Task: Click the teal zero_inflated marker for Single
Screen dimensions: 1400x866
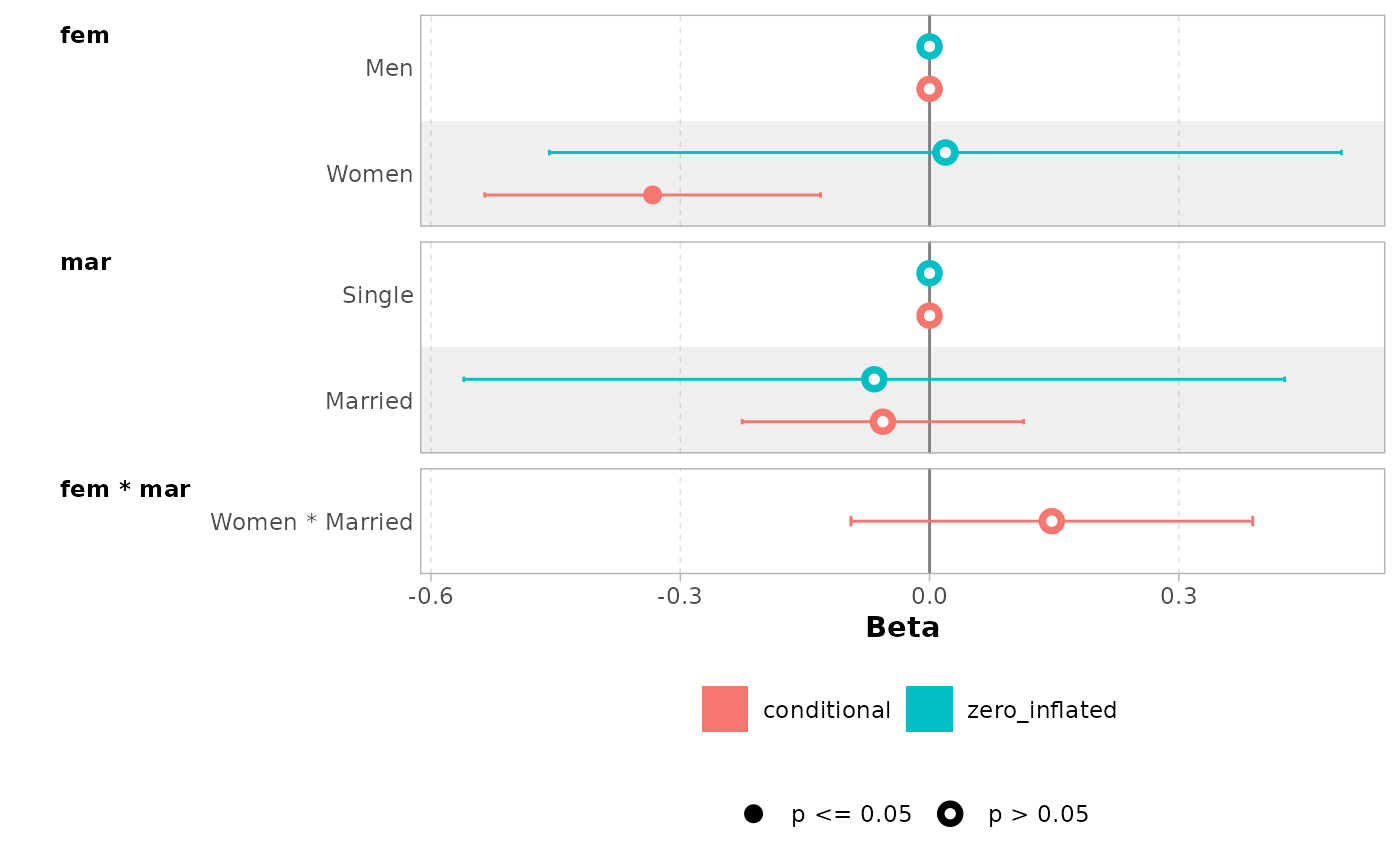Action: click(929, 273)
